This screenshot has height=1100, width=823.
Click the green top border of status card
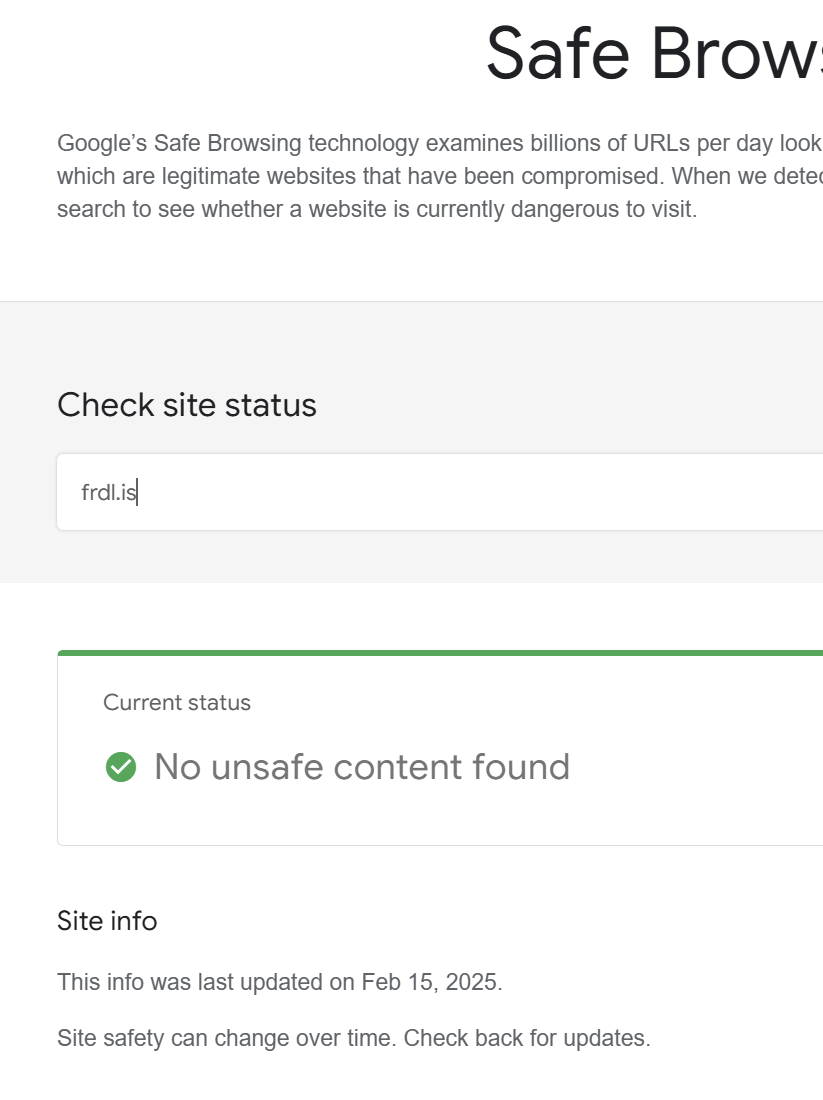click(x=440, y=653)
